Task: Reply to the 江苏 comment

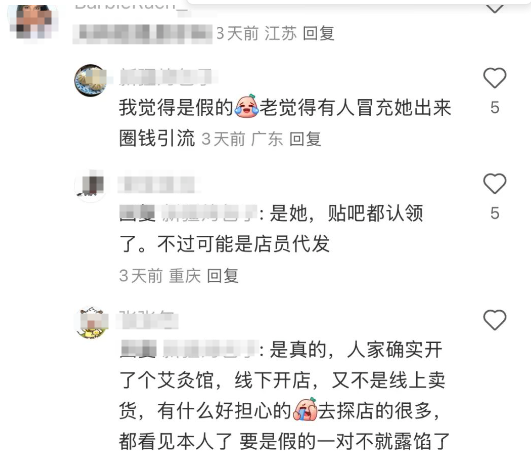Action: (318, 33)
